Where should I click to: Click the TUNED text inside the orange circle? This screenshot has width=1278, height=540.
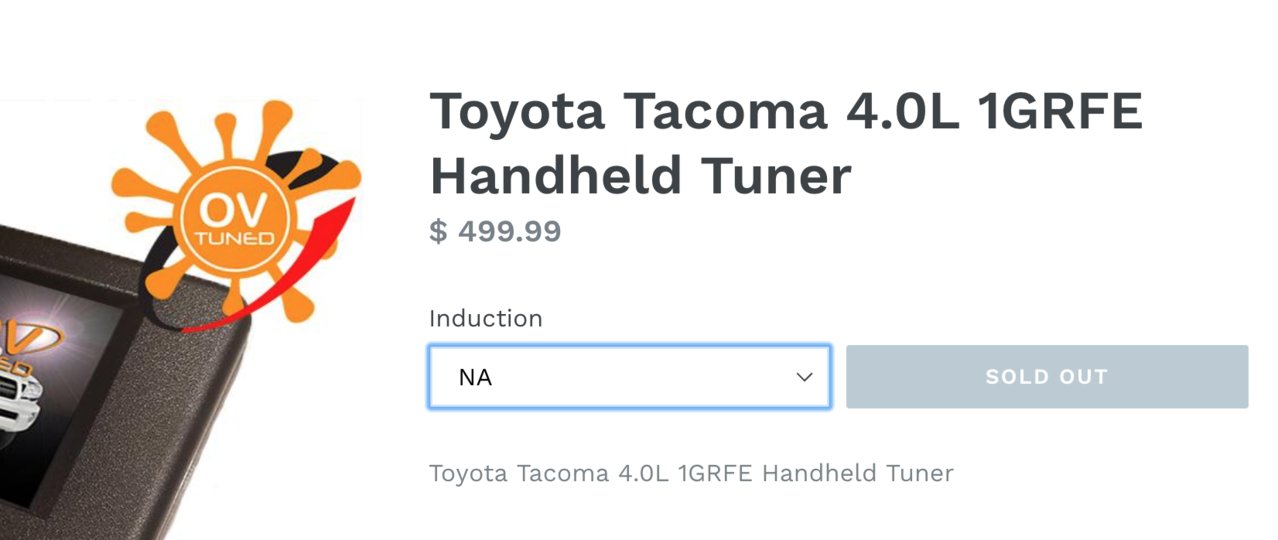pyautogui.click(x=231, y=239)
